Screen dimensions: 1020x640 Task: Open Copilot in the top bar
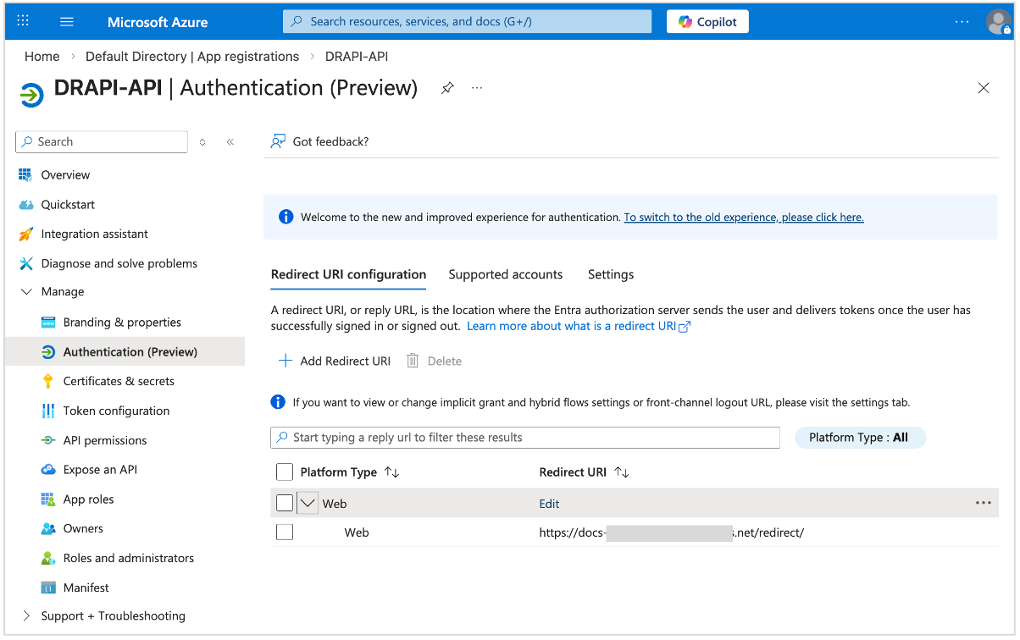click(707, 21)
